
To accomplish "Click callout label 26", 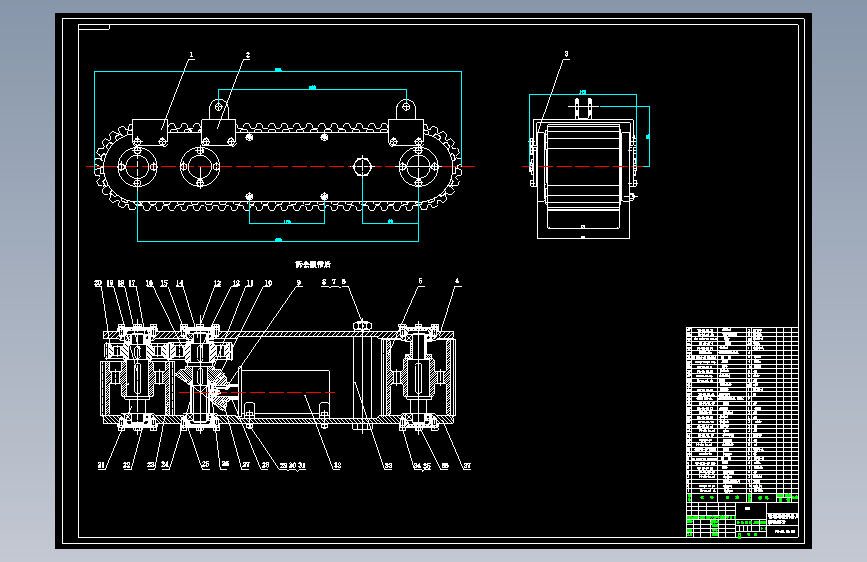I will tap(224, 465).
